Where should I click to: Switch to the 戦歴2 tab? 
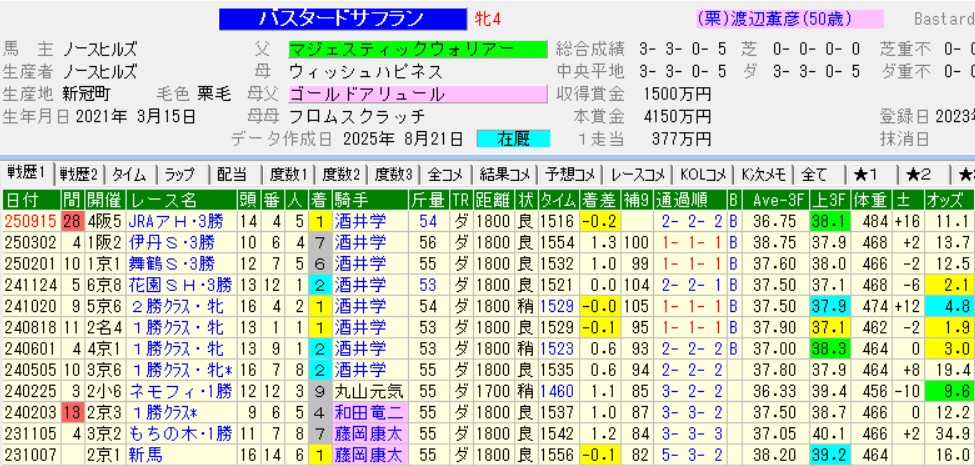click(x=80, y=174)
